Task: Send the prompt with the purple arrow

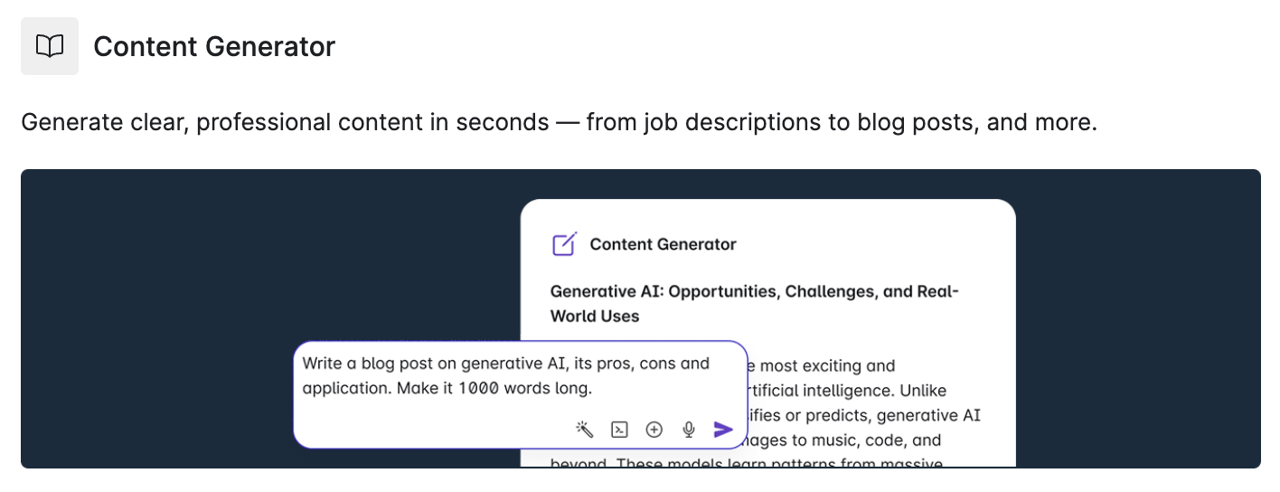Action: [723, 429]
